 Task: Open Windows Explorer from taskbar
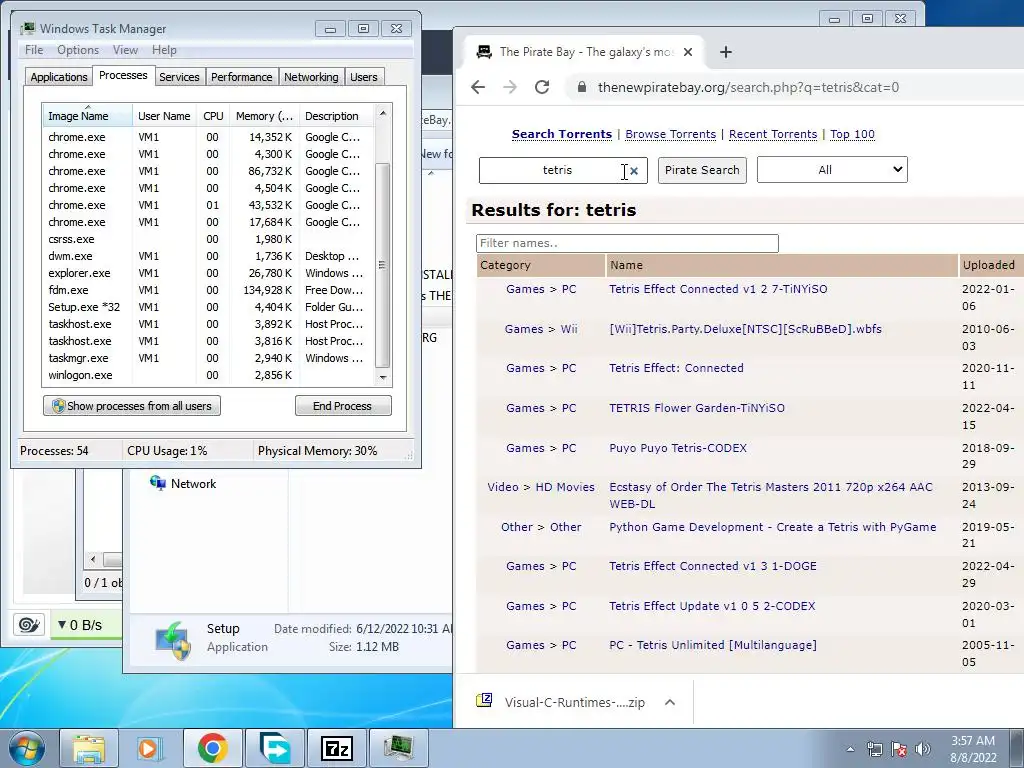(89, 748)
